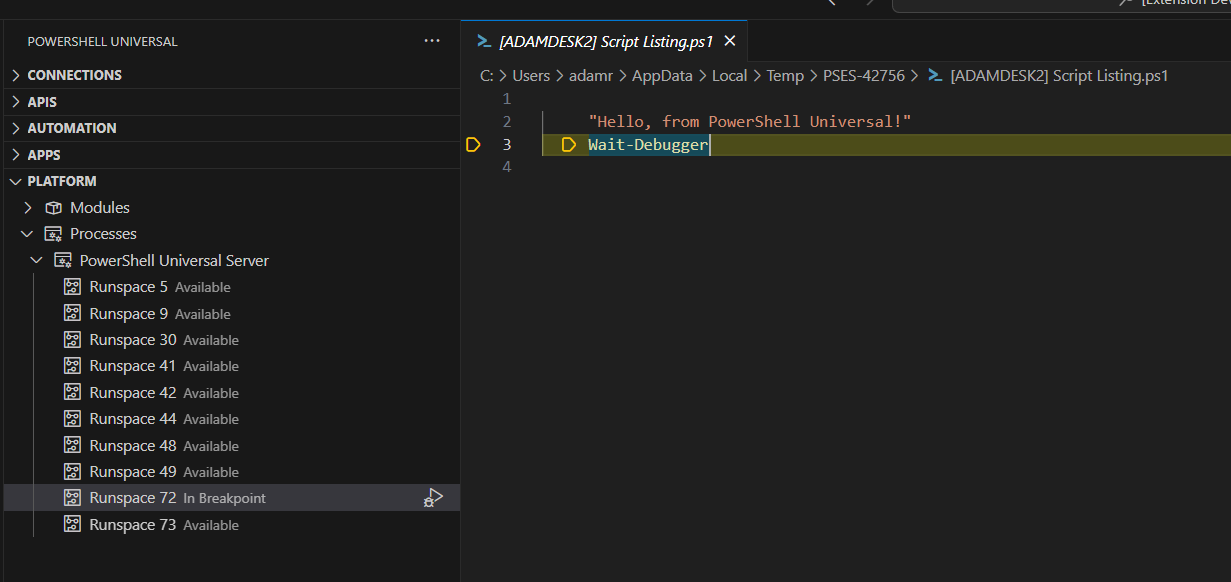Screen dimensions: 1231x582
Task: Expand the CONNECTIONS section
Action: pos(15,75)
